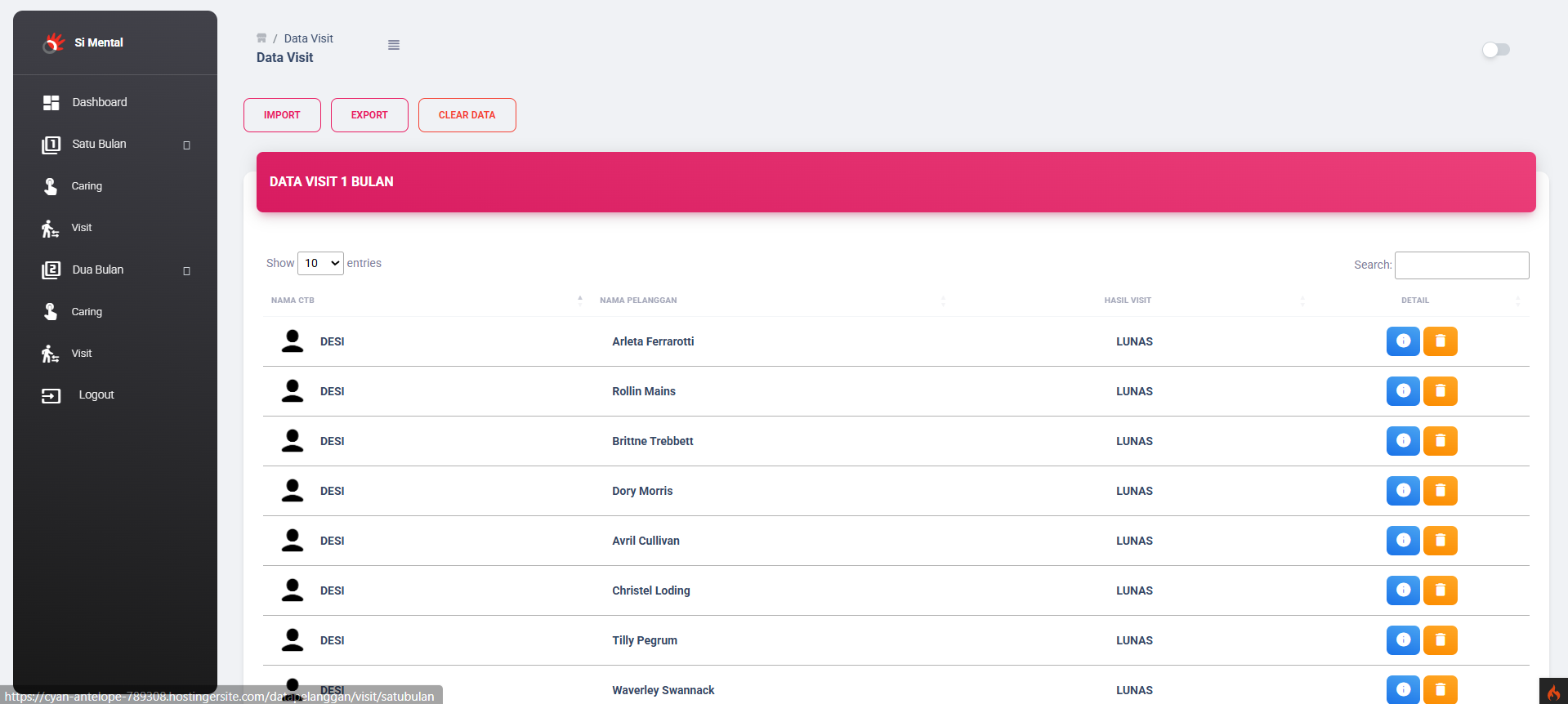Delete the Waverley Swannack row

(x=1441, y=689)
